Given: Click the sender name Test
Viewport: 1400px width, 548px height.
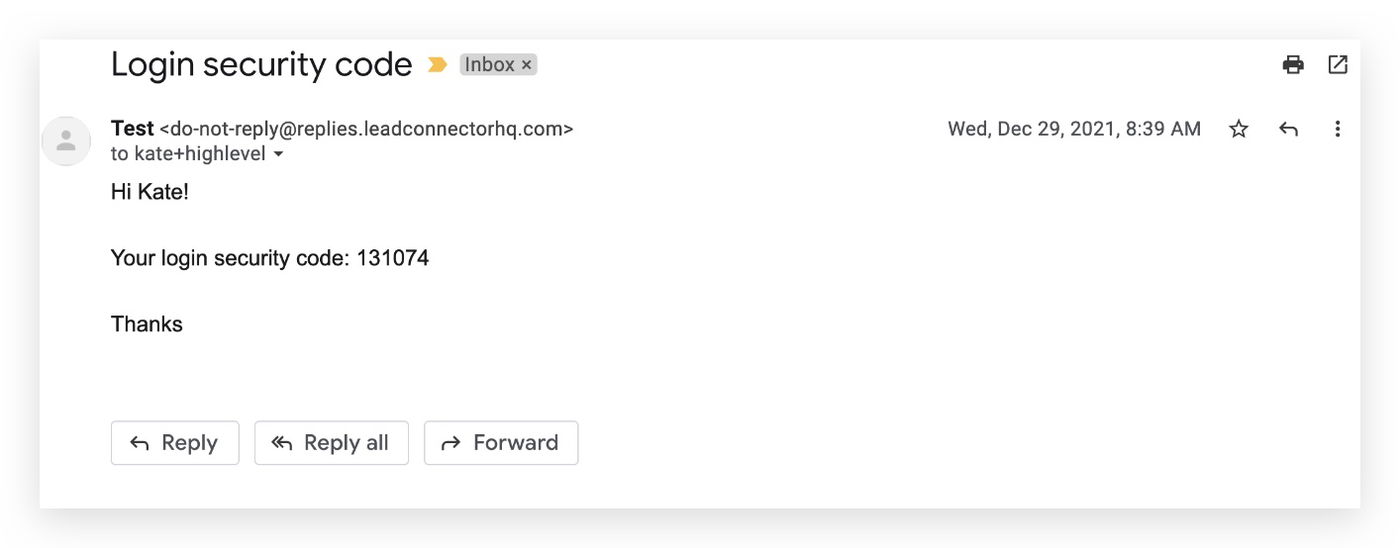Looking at the screenshot, I should coord(132,128).
